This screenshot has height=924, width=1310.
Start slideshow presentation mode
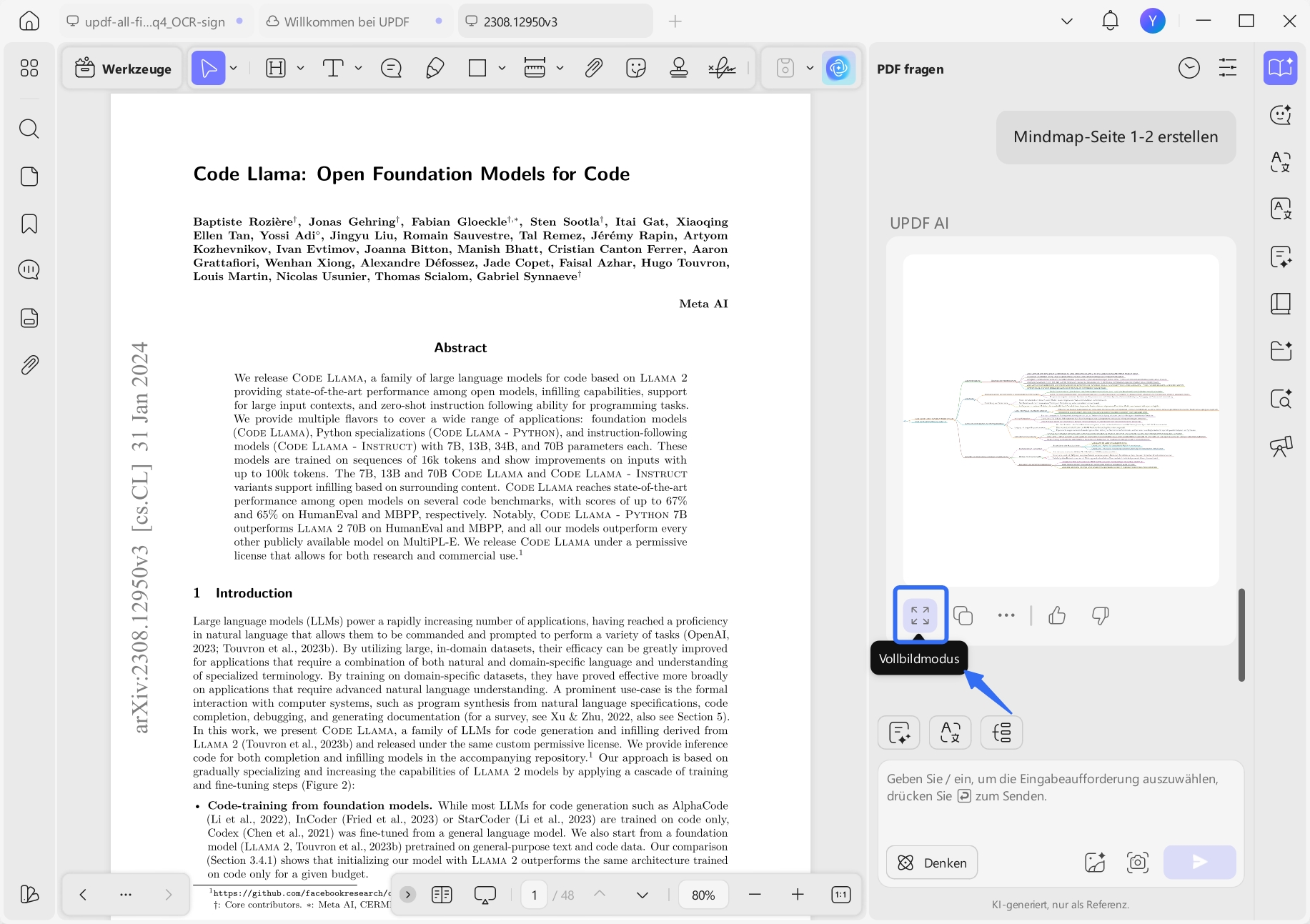[485, 895]
